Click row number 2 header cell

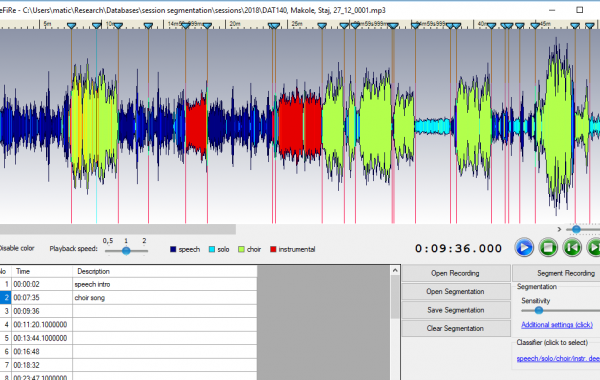(5, 298)
